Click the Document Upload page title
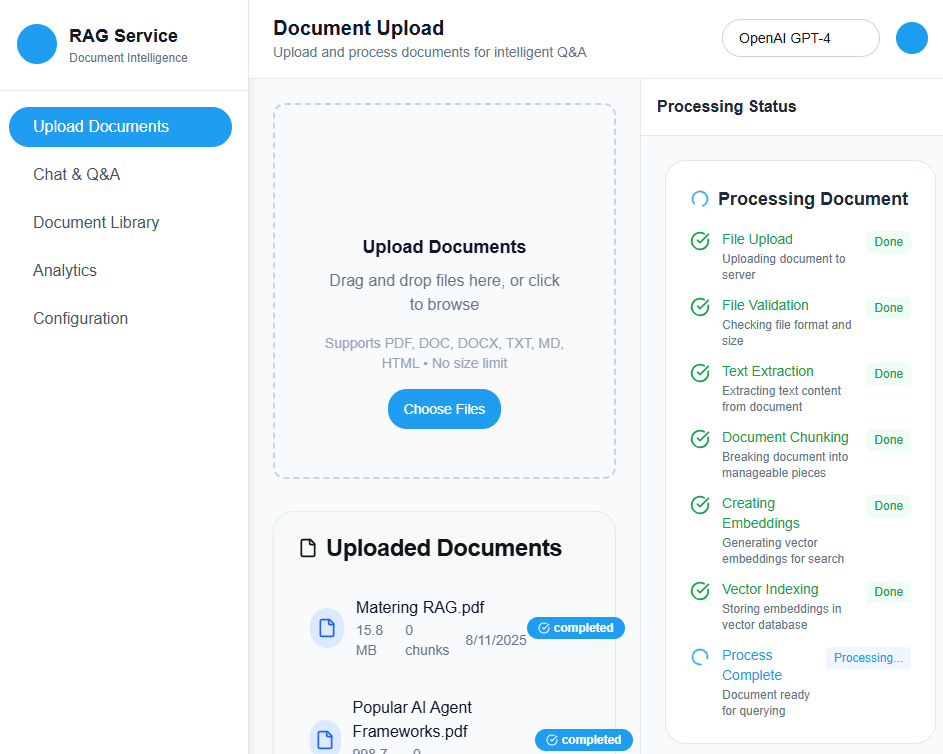 click(x=358, y=28)
